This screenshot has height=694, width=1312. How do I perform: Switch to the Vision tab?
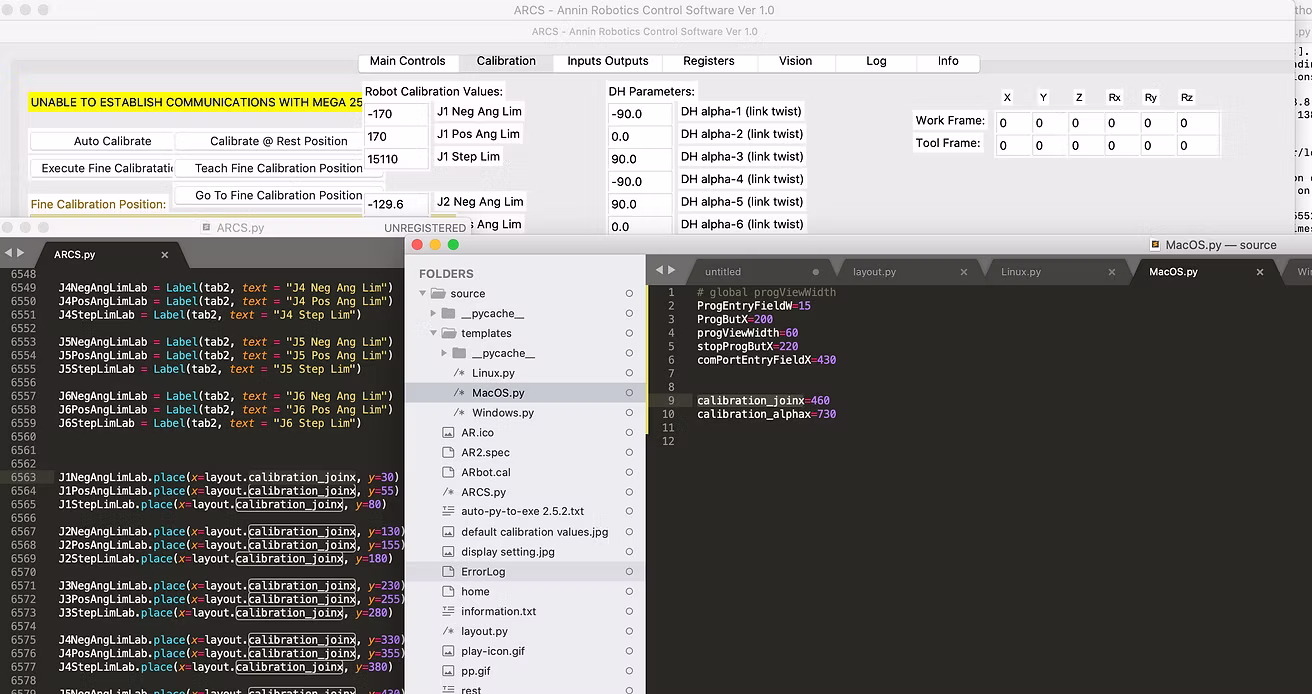[796, 61]
